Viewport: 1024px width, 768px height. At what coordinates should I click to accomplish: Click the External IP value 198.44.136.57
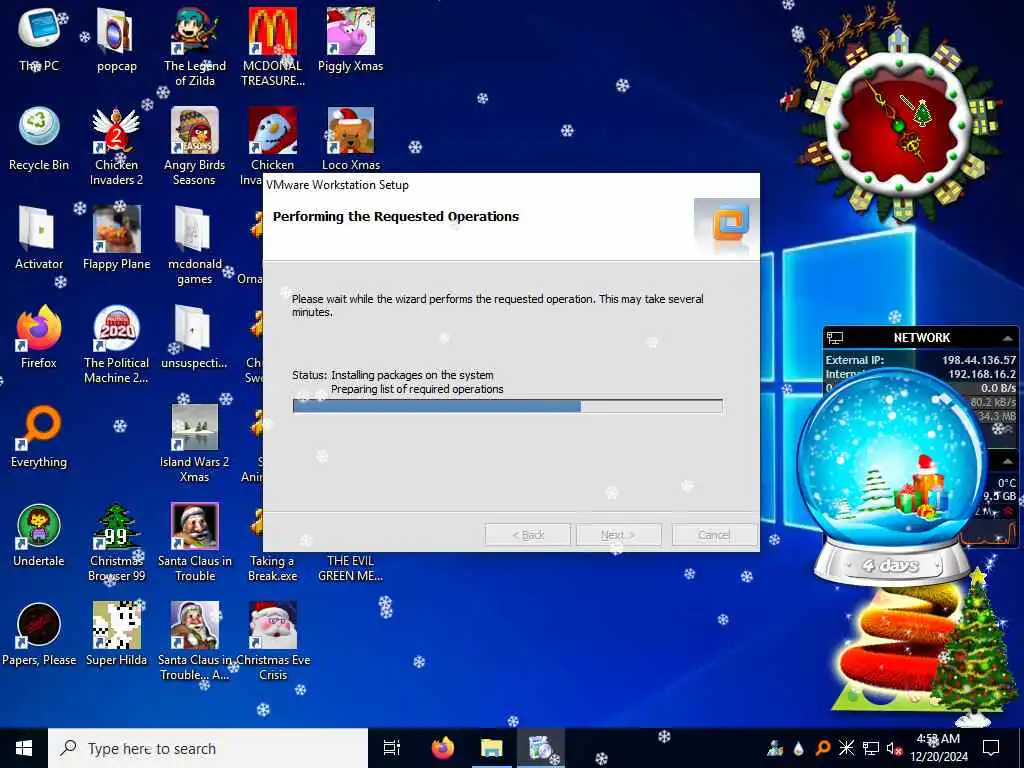click(978, 360)
